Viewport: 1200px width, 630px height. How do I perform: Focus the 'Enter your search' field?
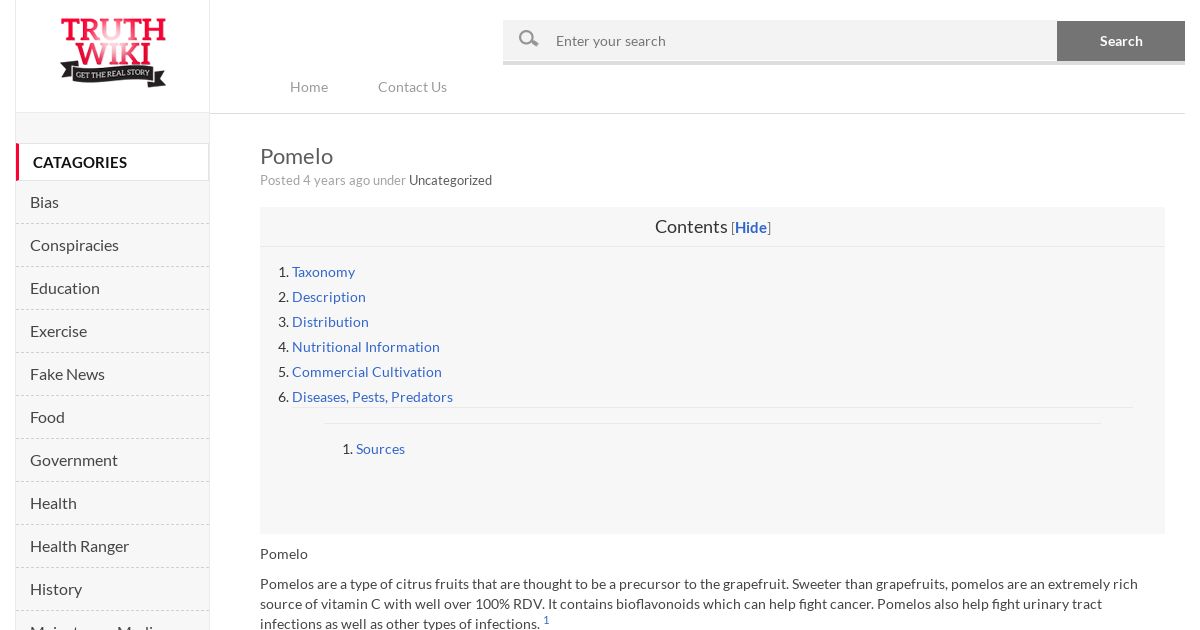click(x=780, y=41)
